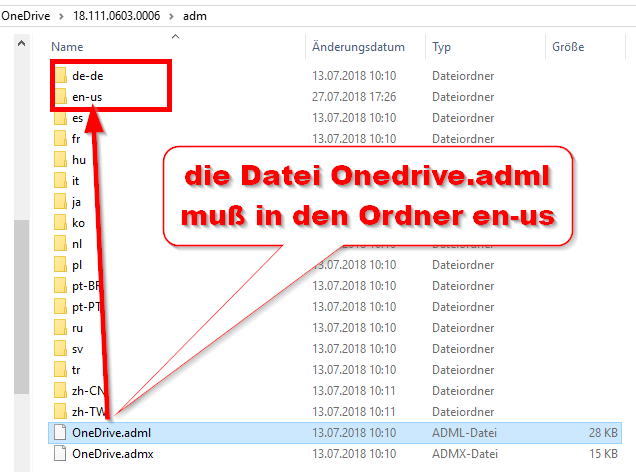Click the ja folder icon

60,202
